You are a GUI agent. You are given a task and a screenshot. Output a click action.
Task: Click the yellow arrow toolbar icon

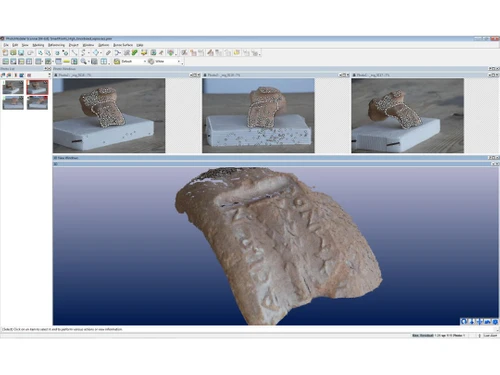pyautogui.click(x=144, y=53)
